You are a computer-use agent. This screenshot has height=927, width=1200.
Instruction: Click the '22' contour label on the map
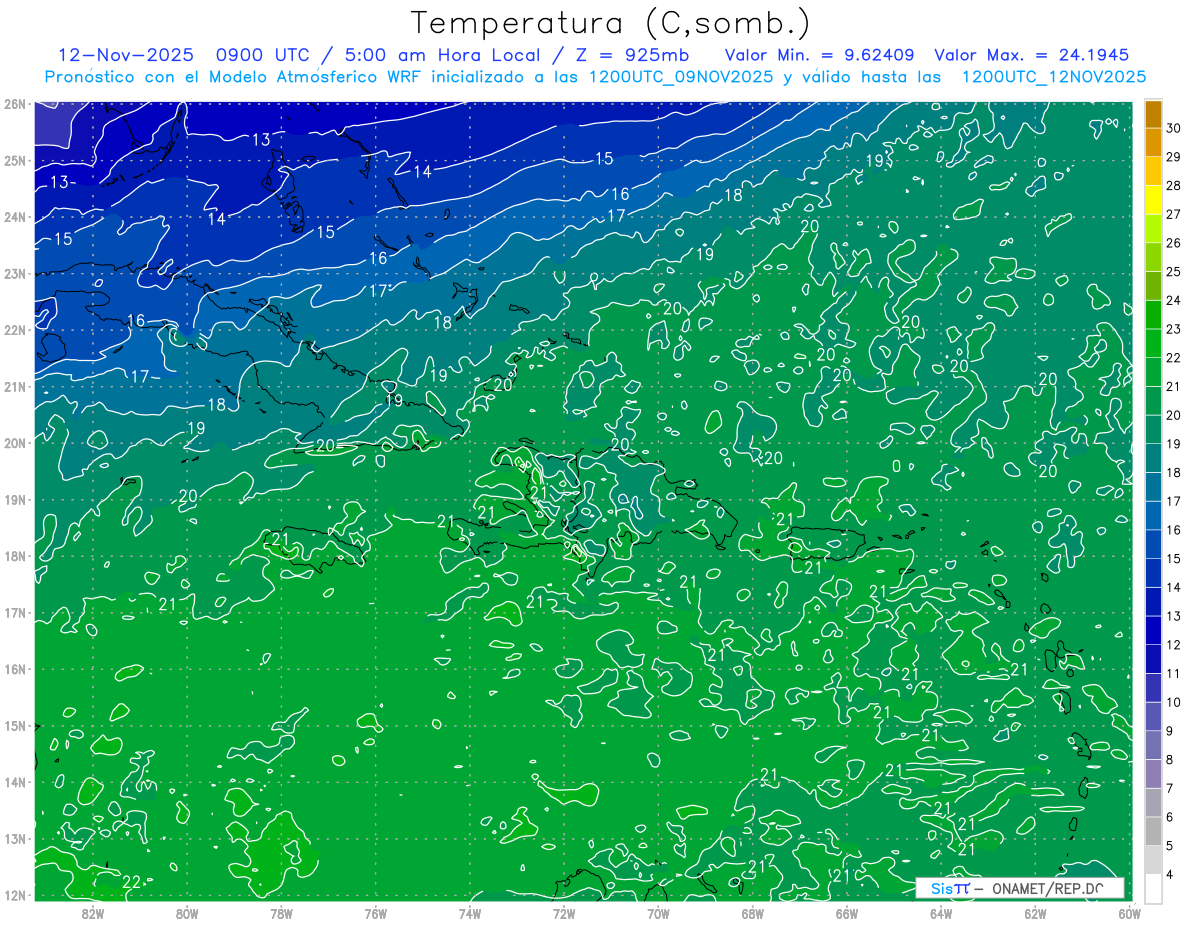click(x=131, y=881)
